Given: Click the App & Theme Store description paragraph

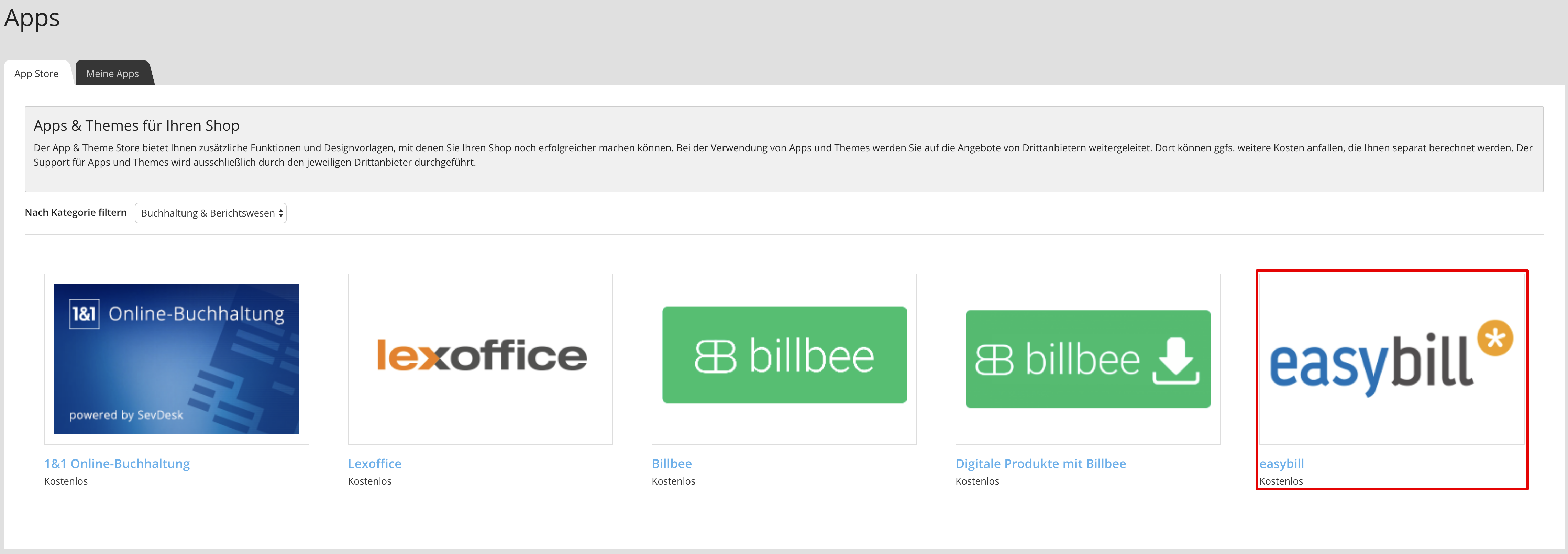Looking at the screenshot, I should (x=783, y=155).
